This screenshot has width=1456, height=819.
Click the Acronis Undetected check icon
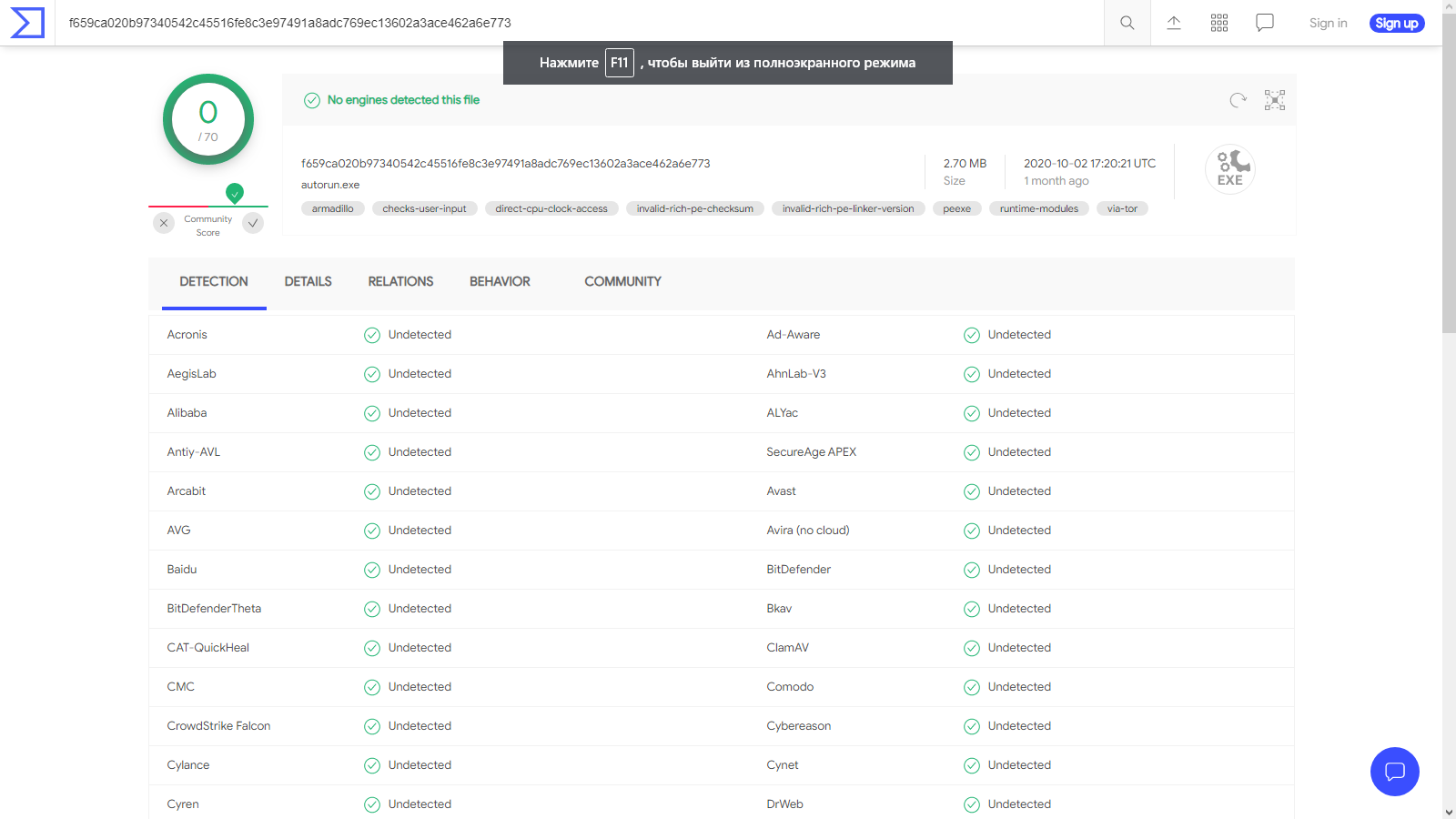(372, 335)
